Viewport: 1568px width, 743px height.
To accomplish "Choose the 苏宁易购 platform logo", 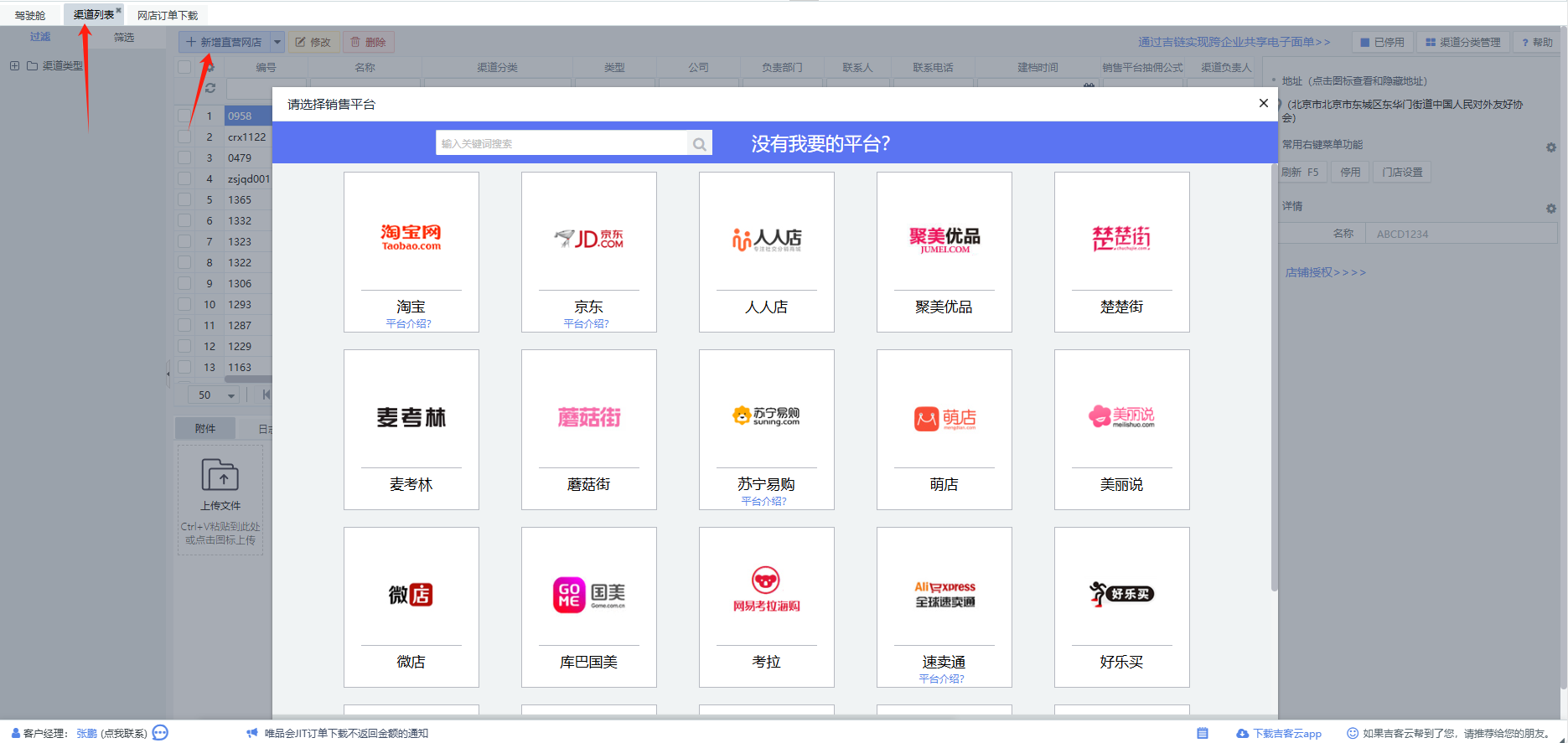I will pyautogui.click(x=766, y=416).
